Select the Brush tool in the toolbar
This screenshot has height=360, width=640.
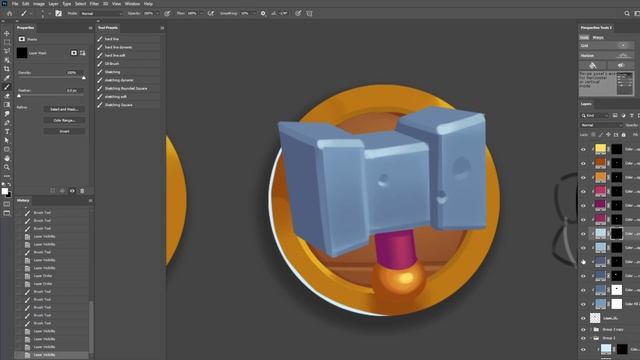[7, 87]
